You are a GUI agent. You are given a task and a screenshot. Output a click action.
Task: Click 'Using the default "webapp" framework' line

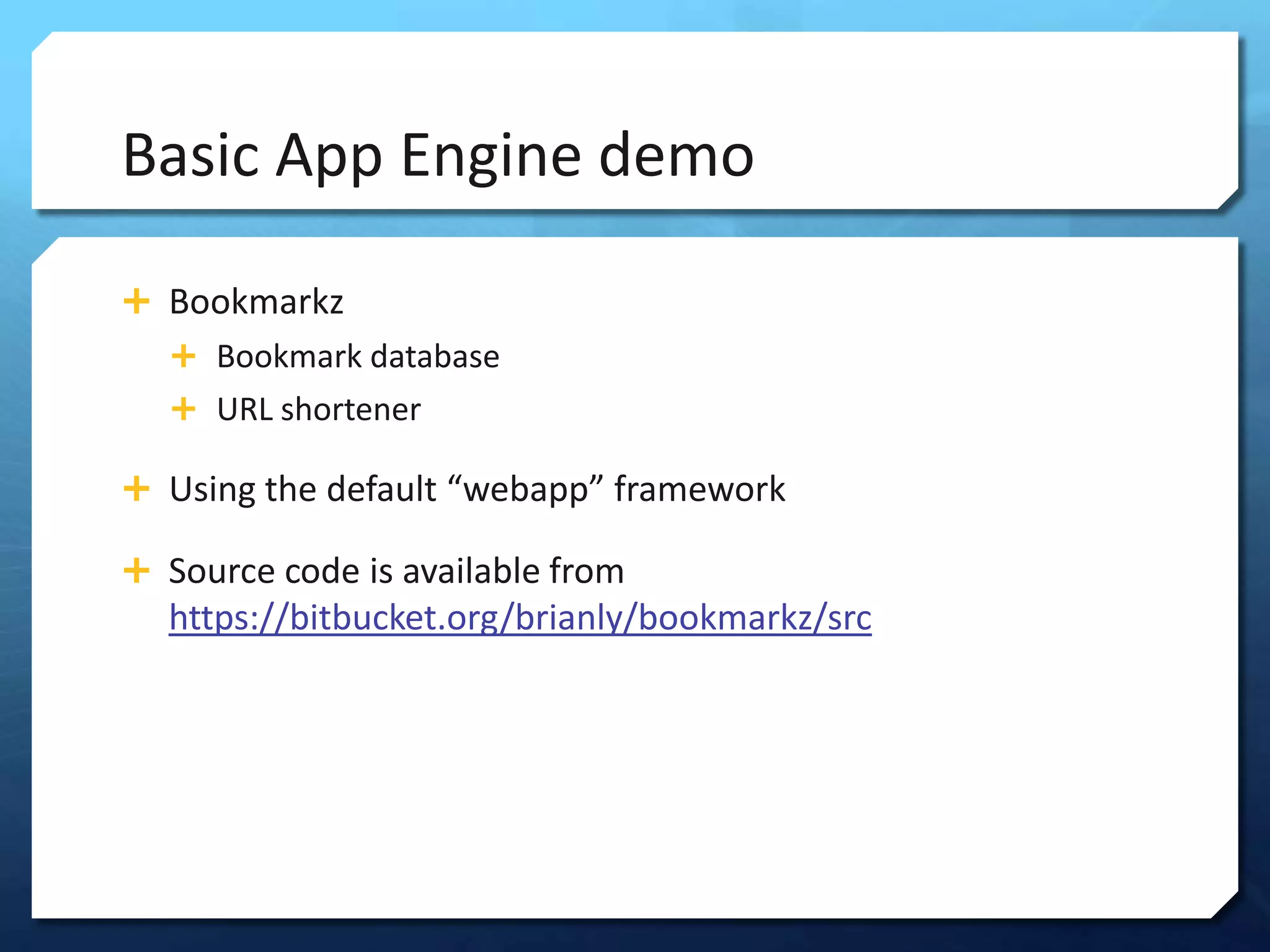tap(477, 489)
